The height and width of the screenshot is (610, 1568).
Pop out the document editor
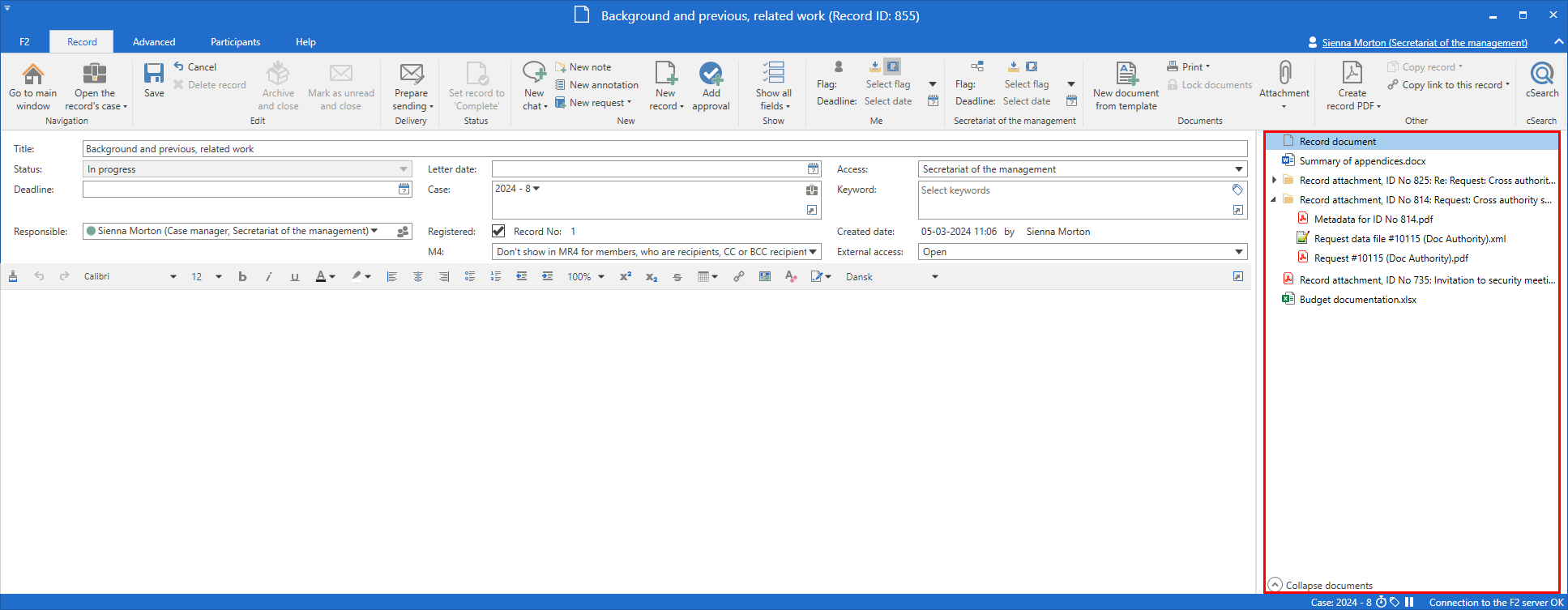tap(1238, 276)
